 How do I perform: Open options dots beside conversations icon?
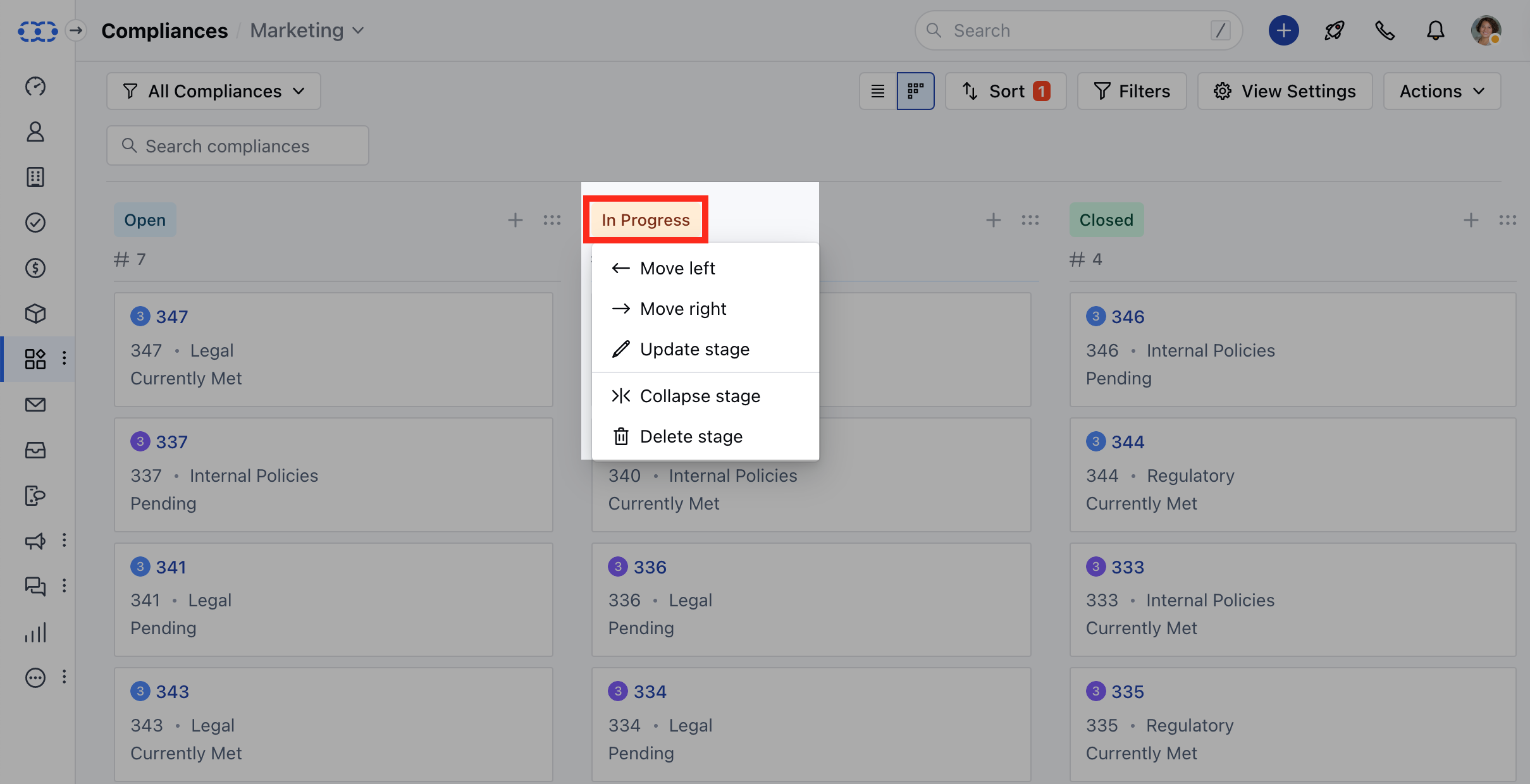click(64, 585)
